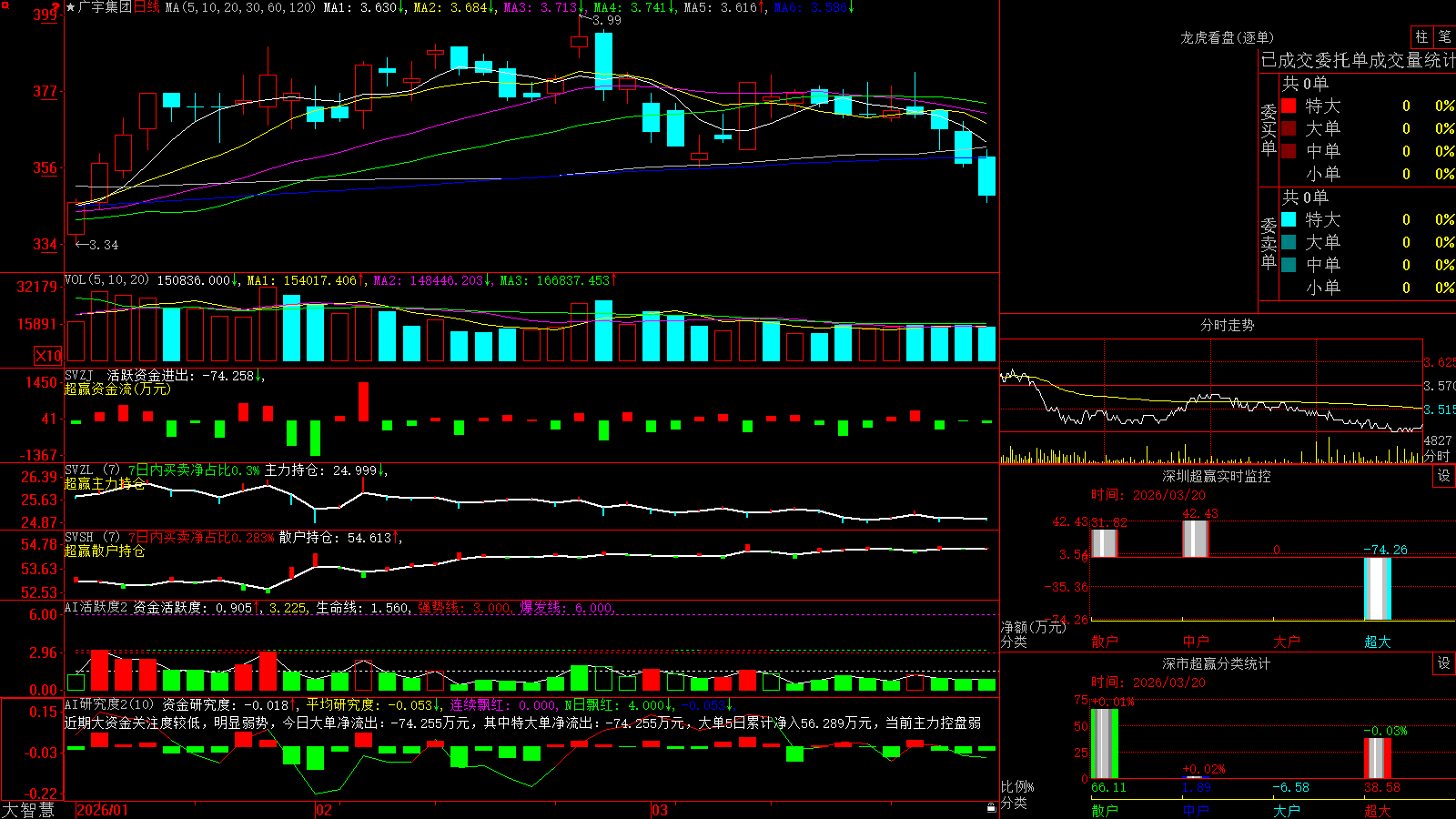This screenshot has height=819, width=1456.
Task: Click the 大户 -6.58 value in 分类统计
Action: [1290, 787]
